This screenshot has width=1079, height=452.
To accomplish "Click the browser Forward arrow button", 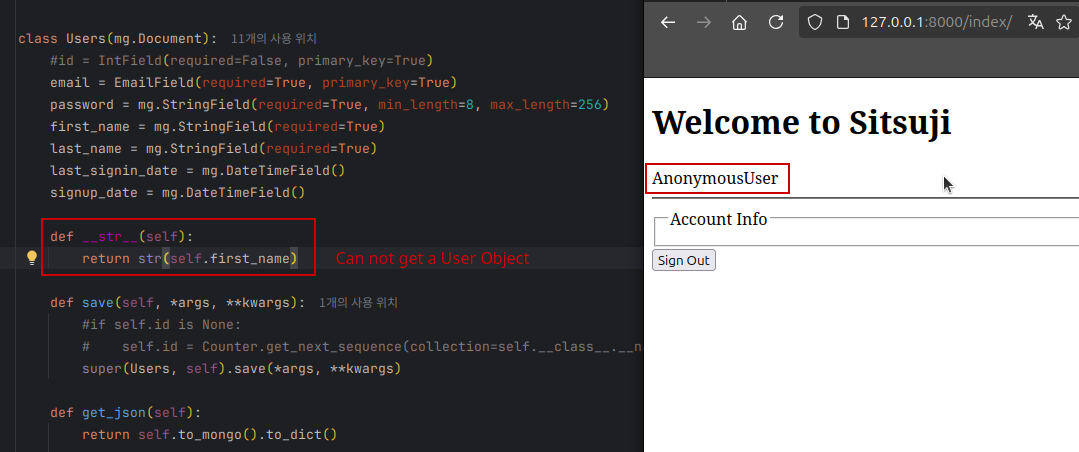I will click(703, 22).
